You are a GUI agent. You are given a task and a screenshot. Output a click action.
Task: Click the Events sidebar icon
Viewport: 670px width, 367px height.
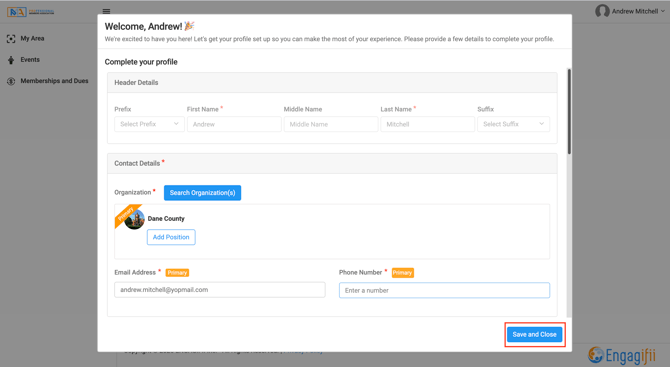tap(11, 60)
